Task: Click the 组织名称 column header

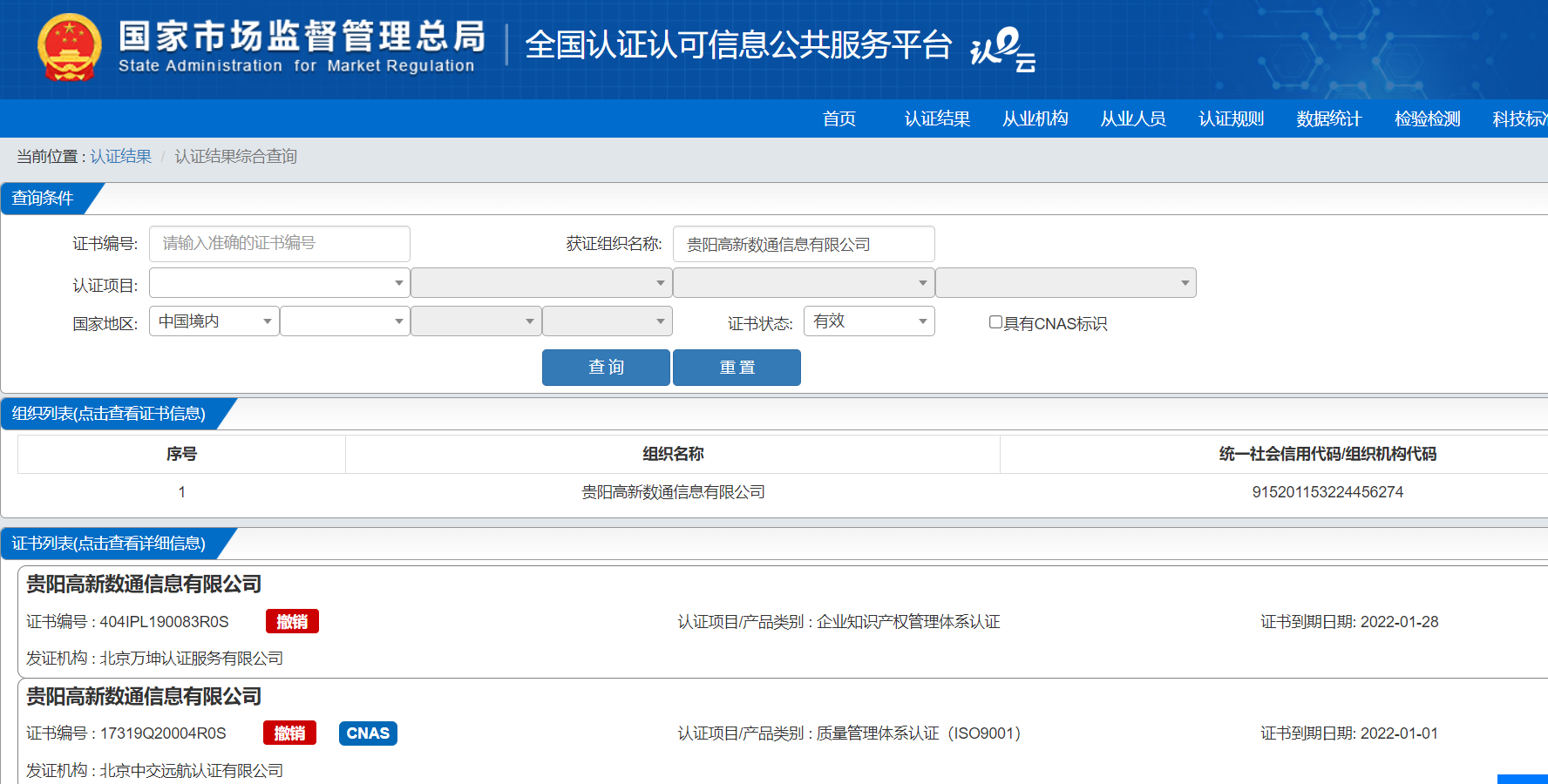Action: coord(673,454)
